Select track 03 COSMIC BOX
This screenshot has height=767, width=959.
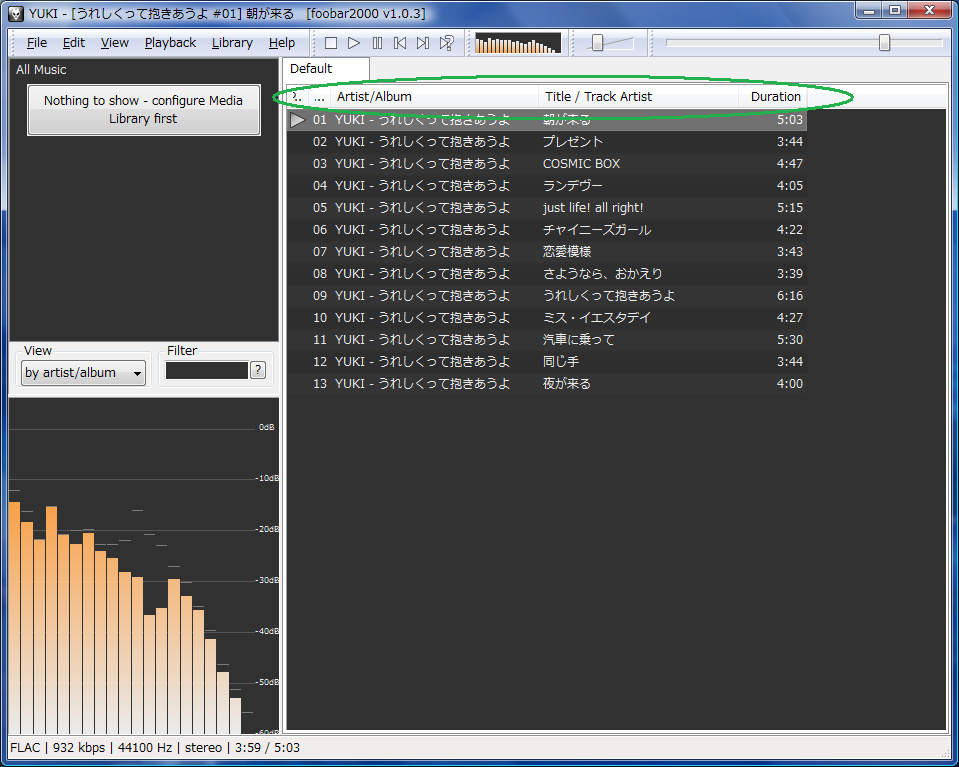point(547,164)
